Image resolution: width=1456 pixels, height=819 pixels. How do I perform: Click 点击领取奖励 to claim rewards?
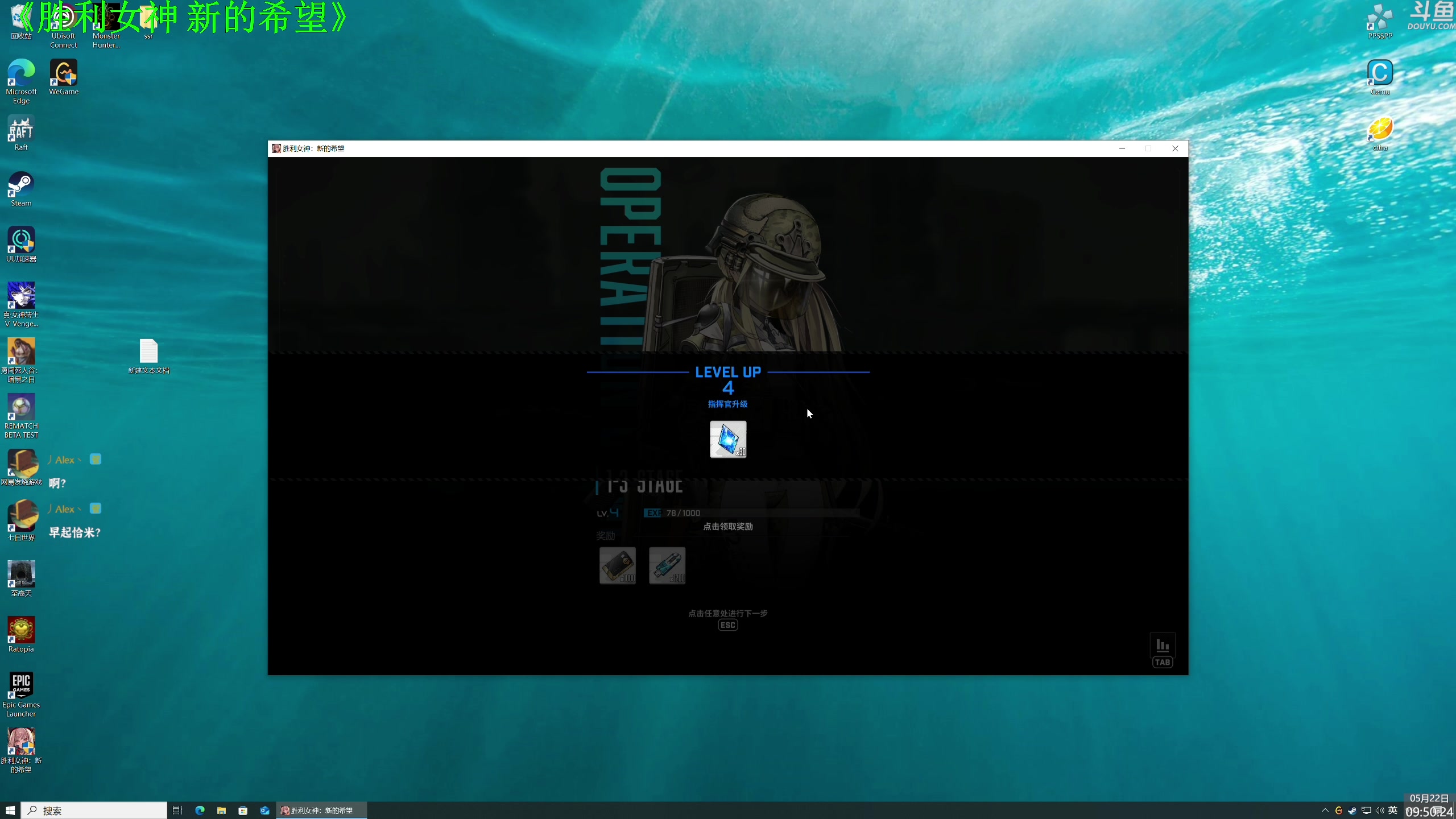click(x=728, y=527)
